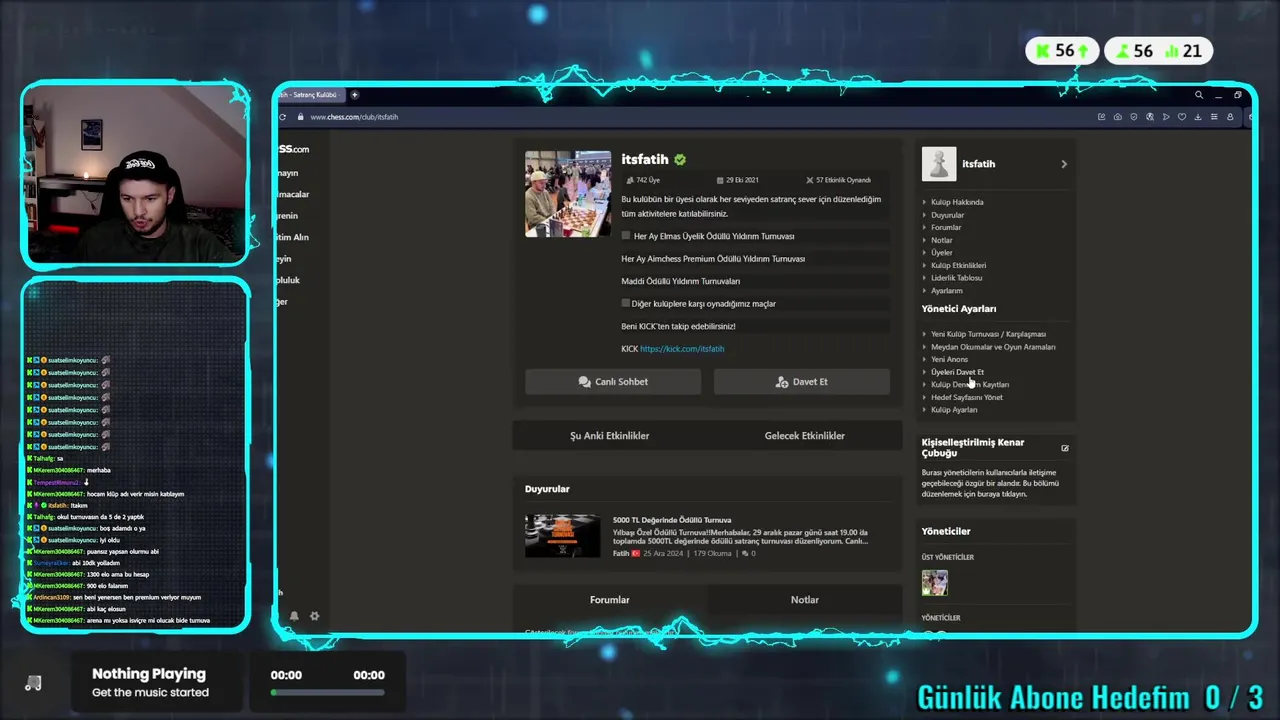Open bookmarks heart icon in toolbar

pyautogui.click(x=1181, y=117)
